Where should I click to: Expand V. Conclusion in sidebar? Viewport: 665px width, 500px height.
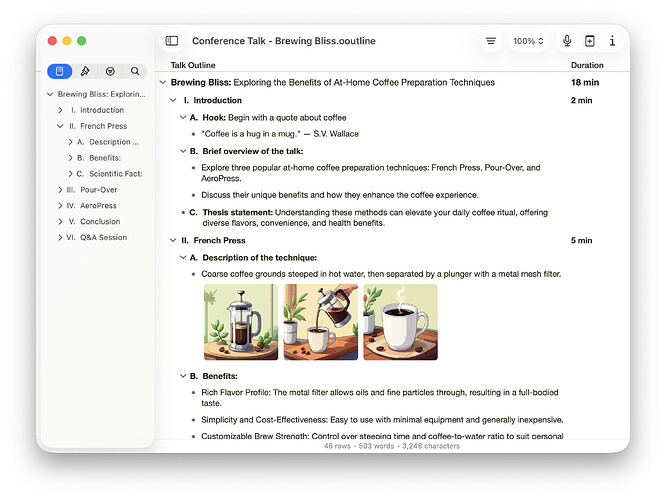tap(60, 221)
